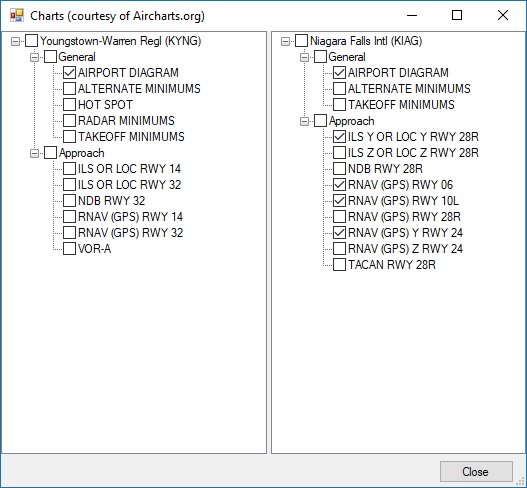Collapse the Niagara Falls Intl (KIAG) node

coord(285,41)
